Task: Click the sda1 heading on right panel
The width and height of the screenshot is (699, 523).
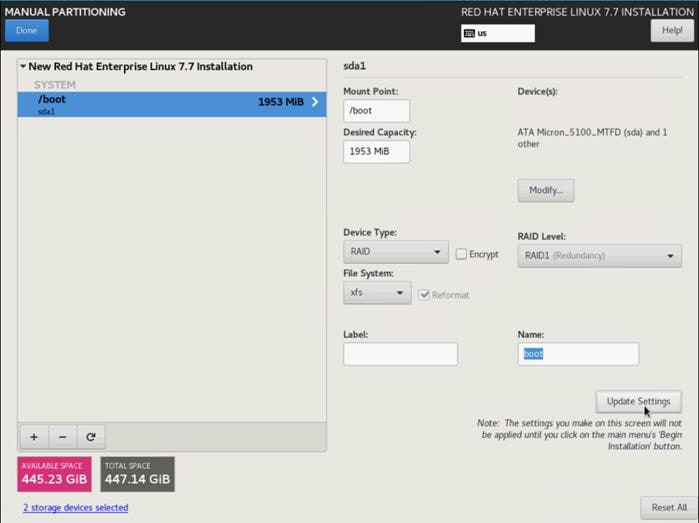Action: pyautogui.click(x=354, y=66)
